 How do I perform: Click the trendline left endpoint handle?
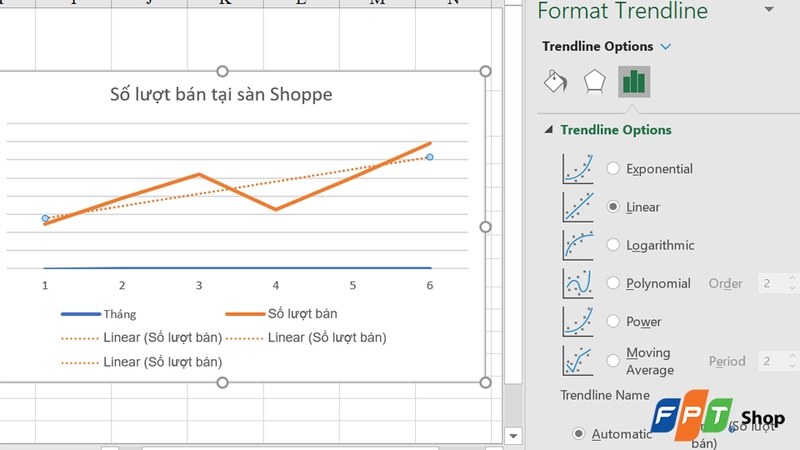(45, 218)
